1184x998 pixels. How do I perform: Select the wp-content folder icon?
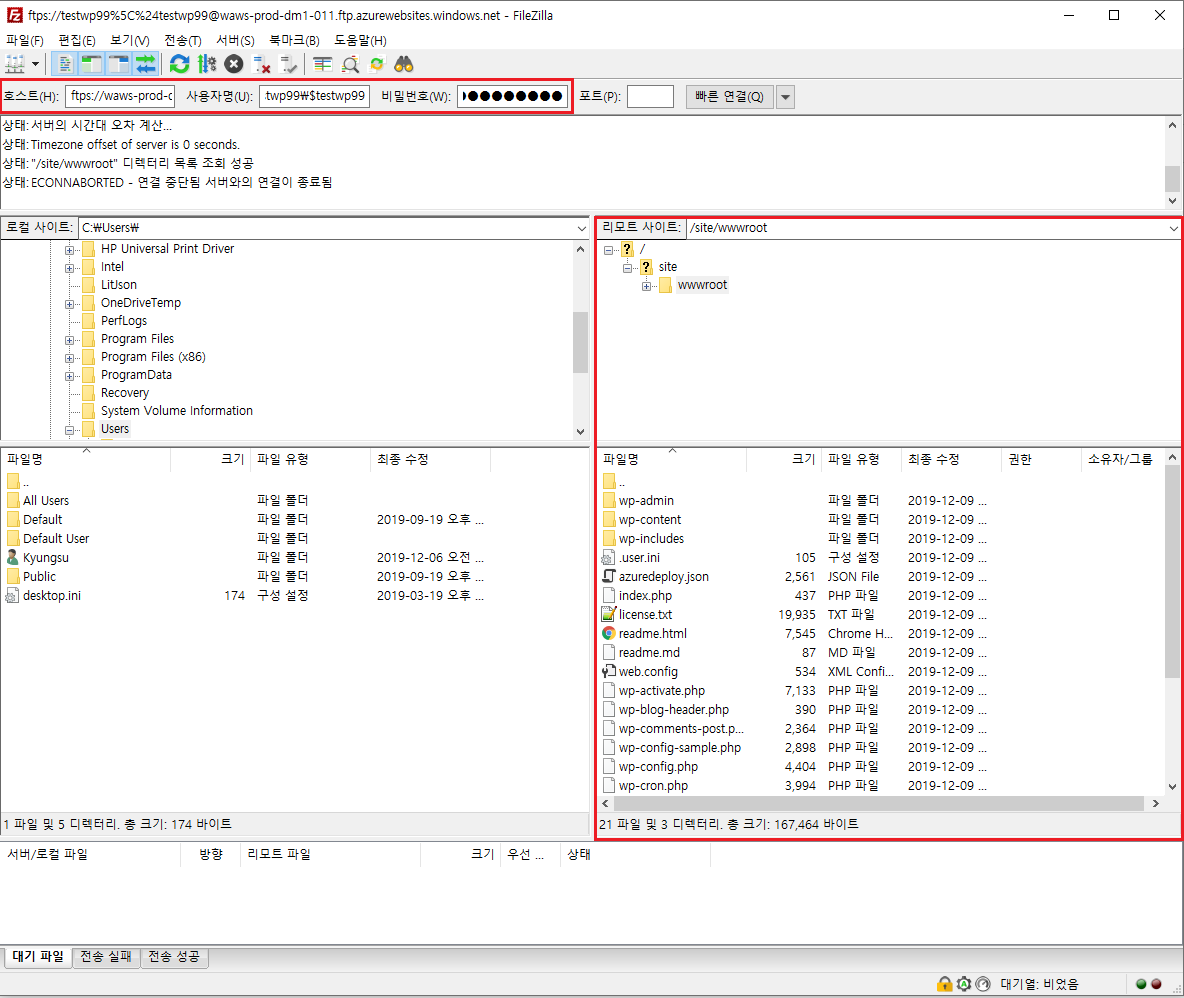(609, 519)
